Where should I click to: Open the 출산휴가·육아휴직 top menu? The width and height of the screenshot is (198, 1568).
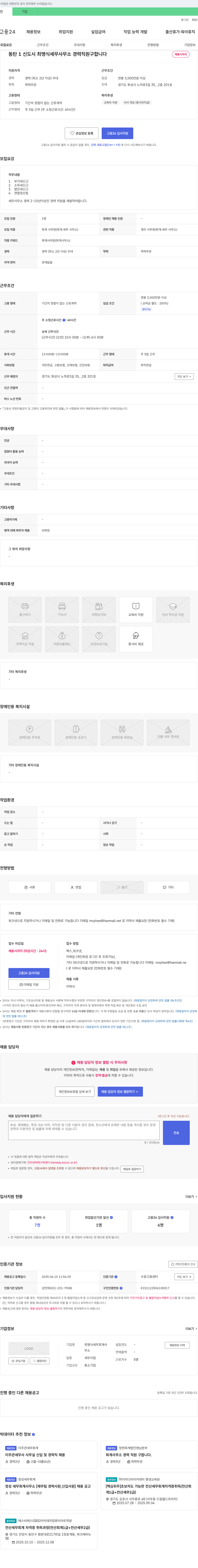180,32
